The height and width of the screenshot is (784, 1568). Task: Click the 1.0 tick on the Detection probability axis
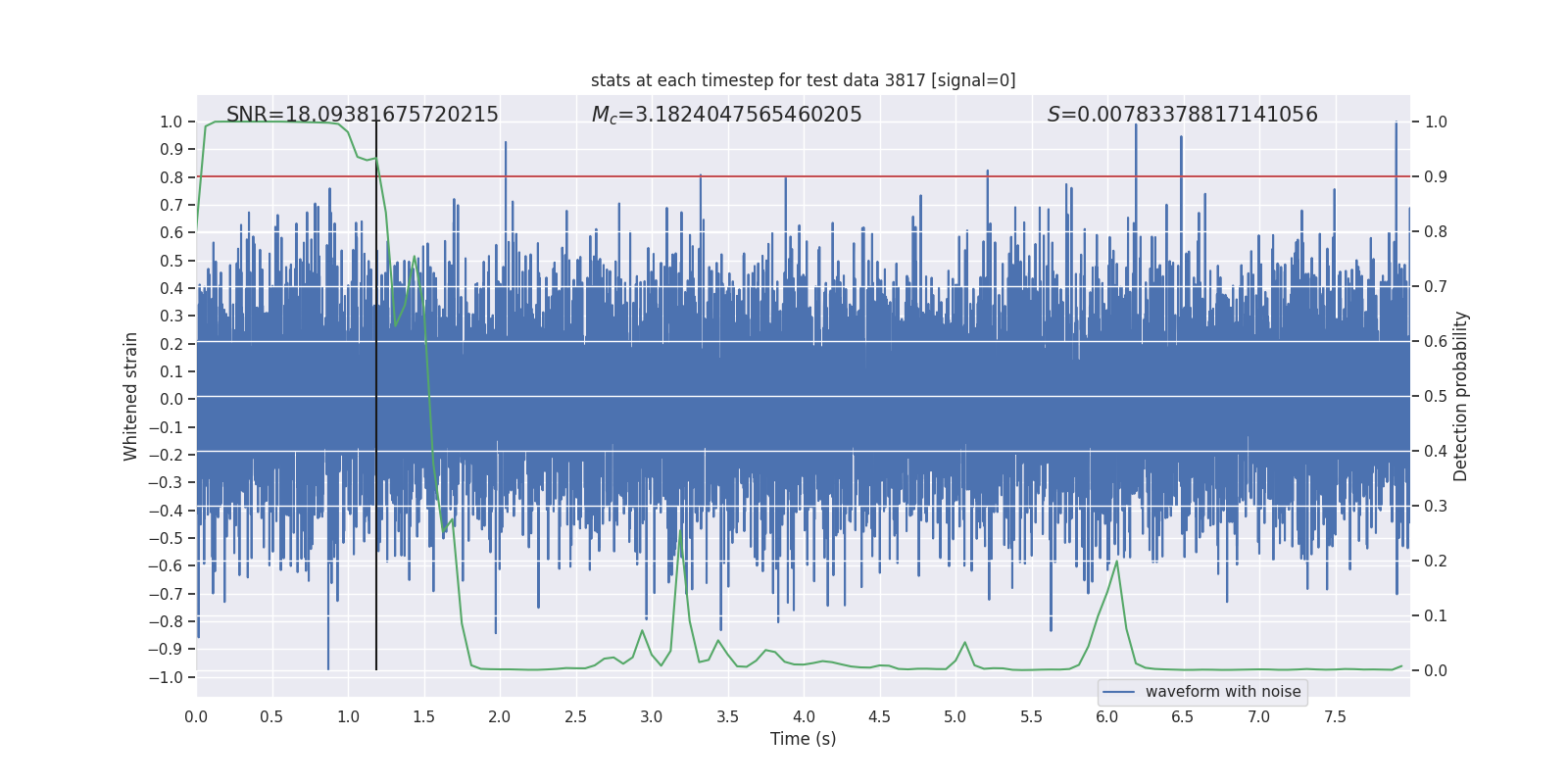point(1436,122)
